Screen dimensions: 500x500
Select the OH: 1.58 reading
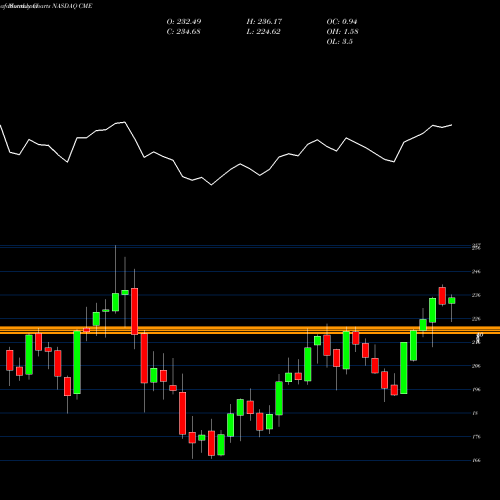tap(342, 32)
